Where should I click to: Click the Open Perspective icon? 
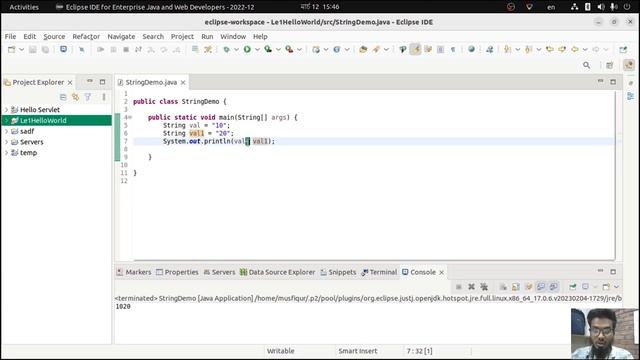tap(610, 65)
